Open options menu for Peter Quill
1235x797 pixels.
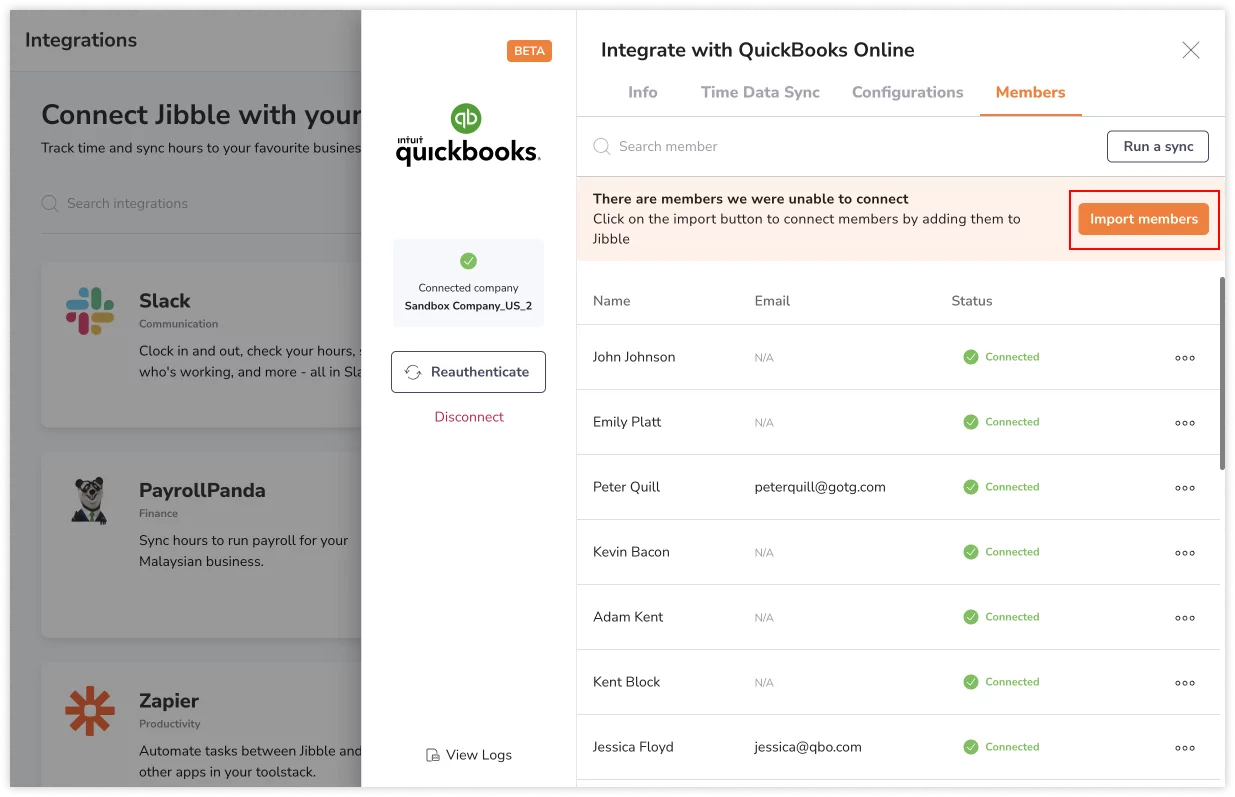(1185, 487)
